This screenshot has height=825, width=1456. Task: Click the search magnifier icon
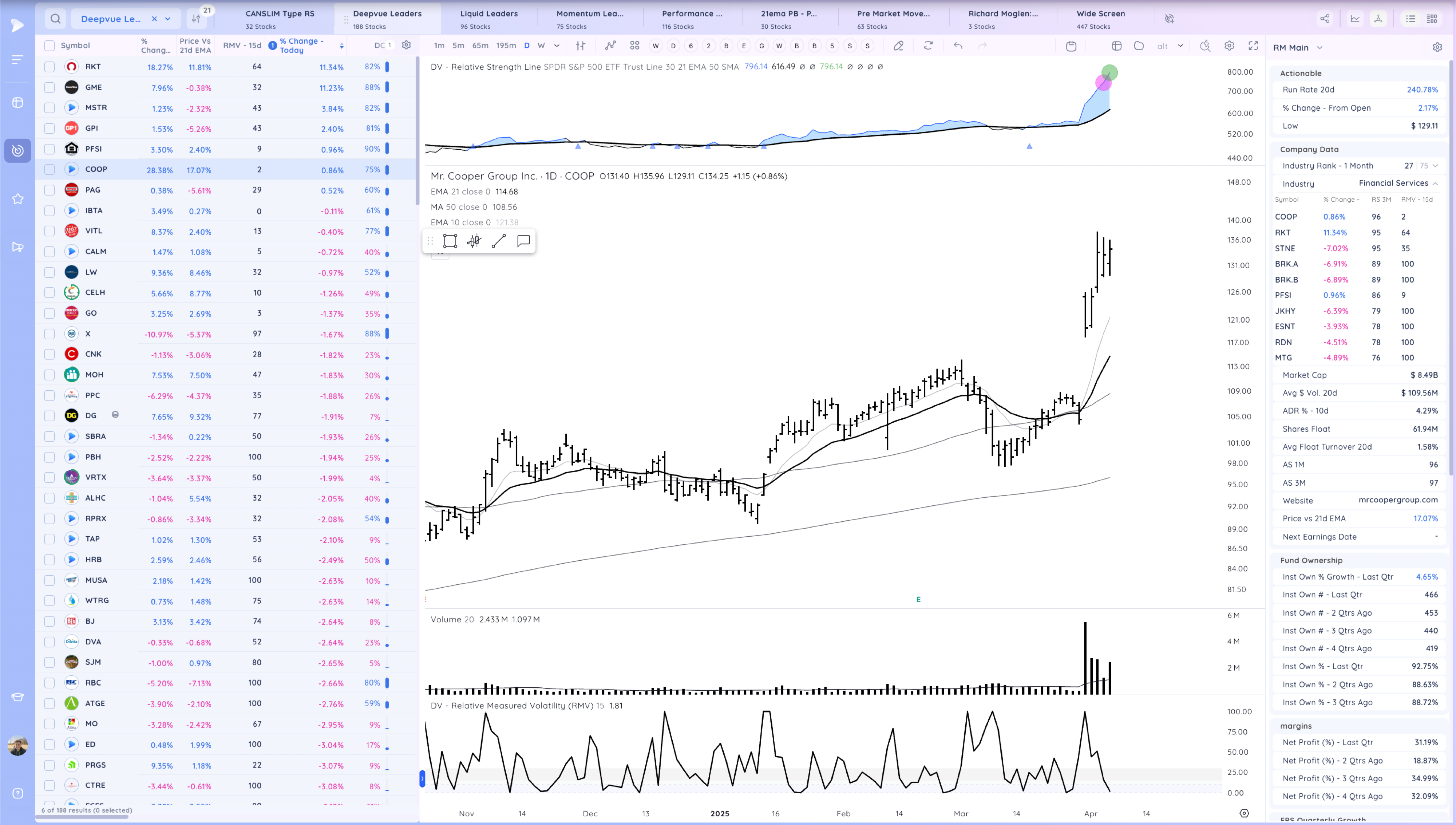point(55,19)
